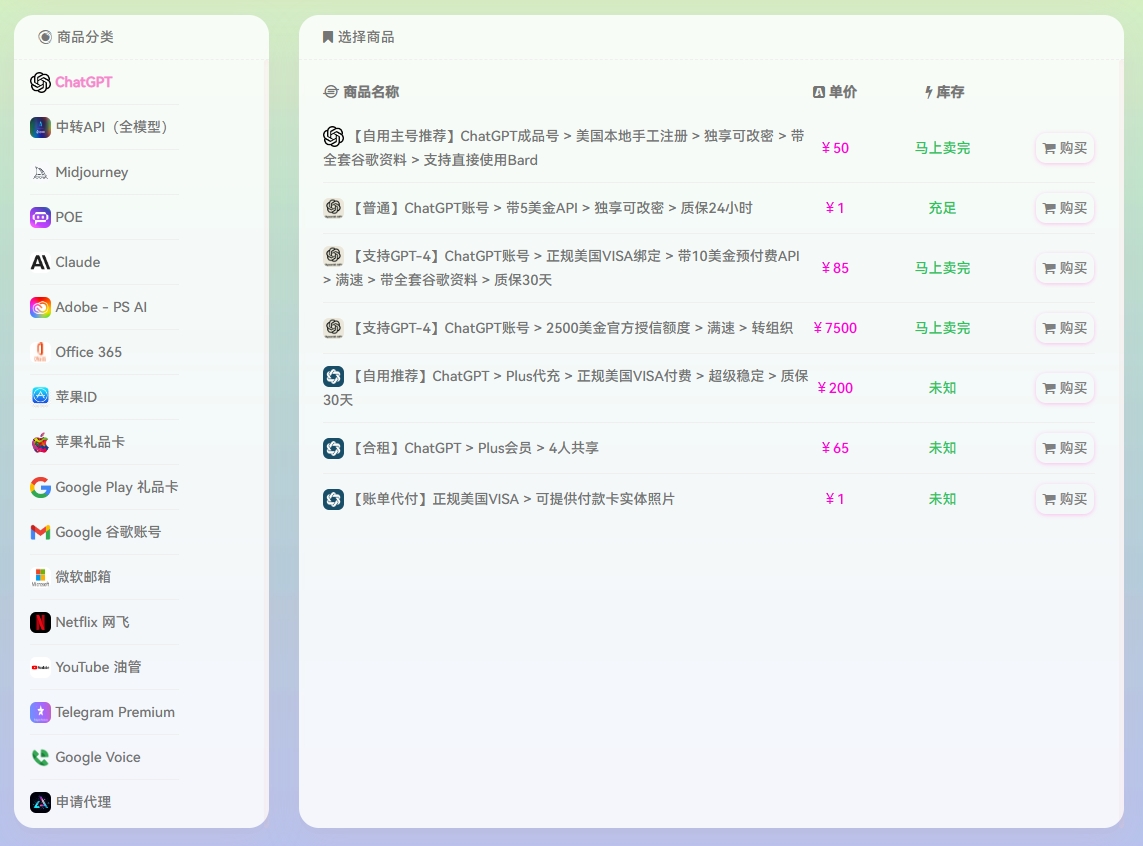The image size is (1143, 846).
Task: Click the Google Play 礼品卡 G icon
Action: click(40, 487)
